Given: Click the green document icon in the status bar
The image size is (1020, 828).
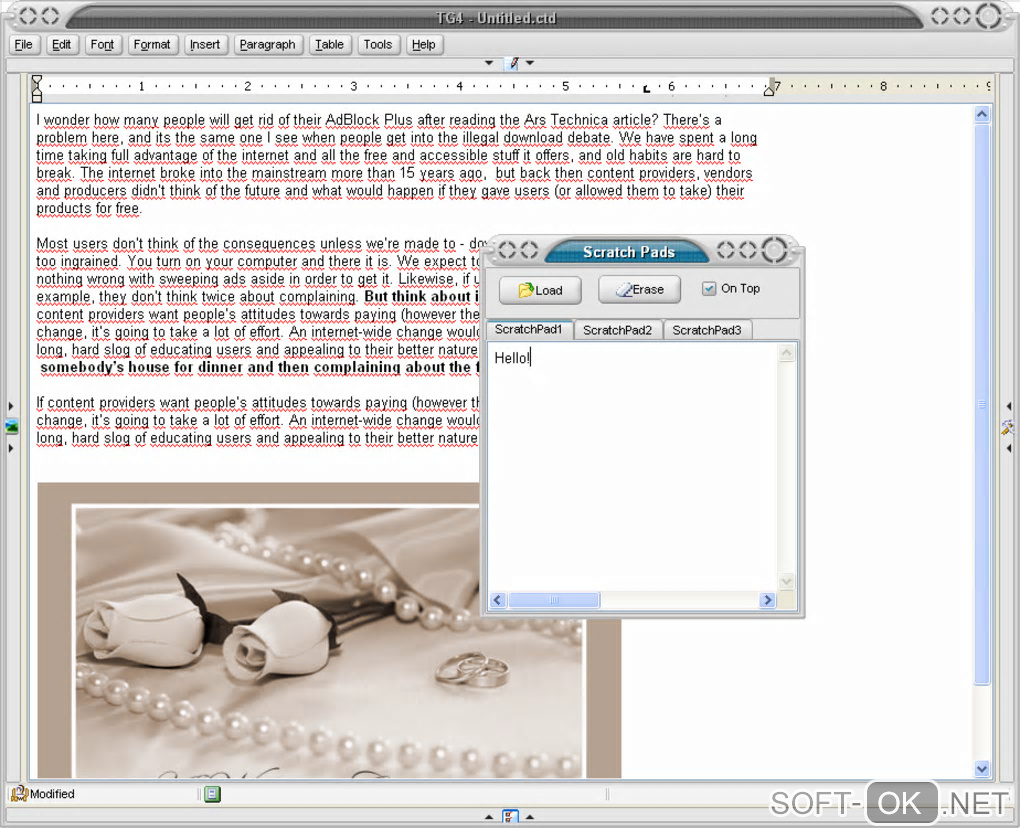Looking at the screenshot, I should 212,794.
